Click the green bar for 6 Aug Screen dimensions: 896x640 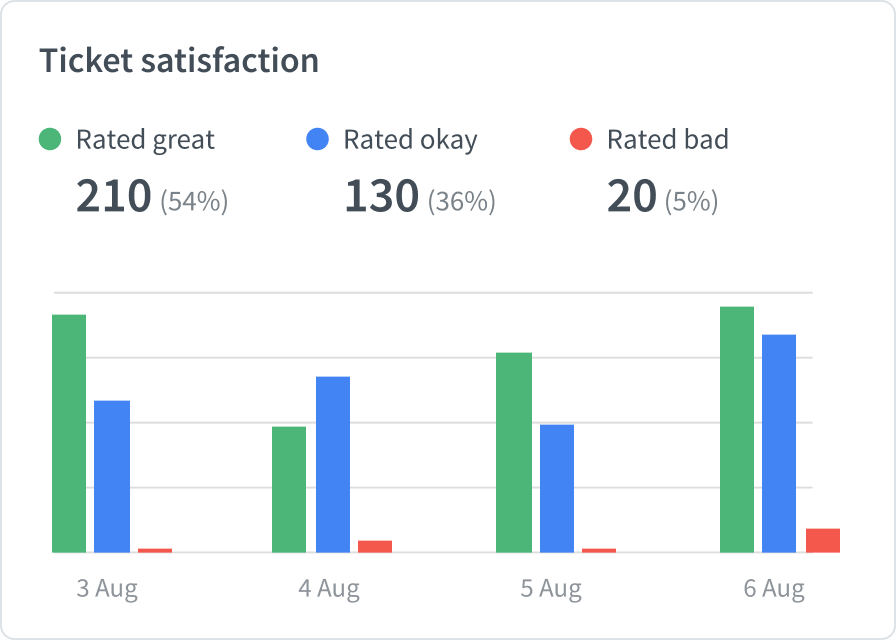tap(737, 429)
